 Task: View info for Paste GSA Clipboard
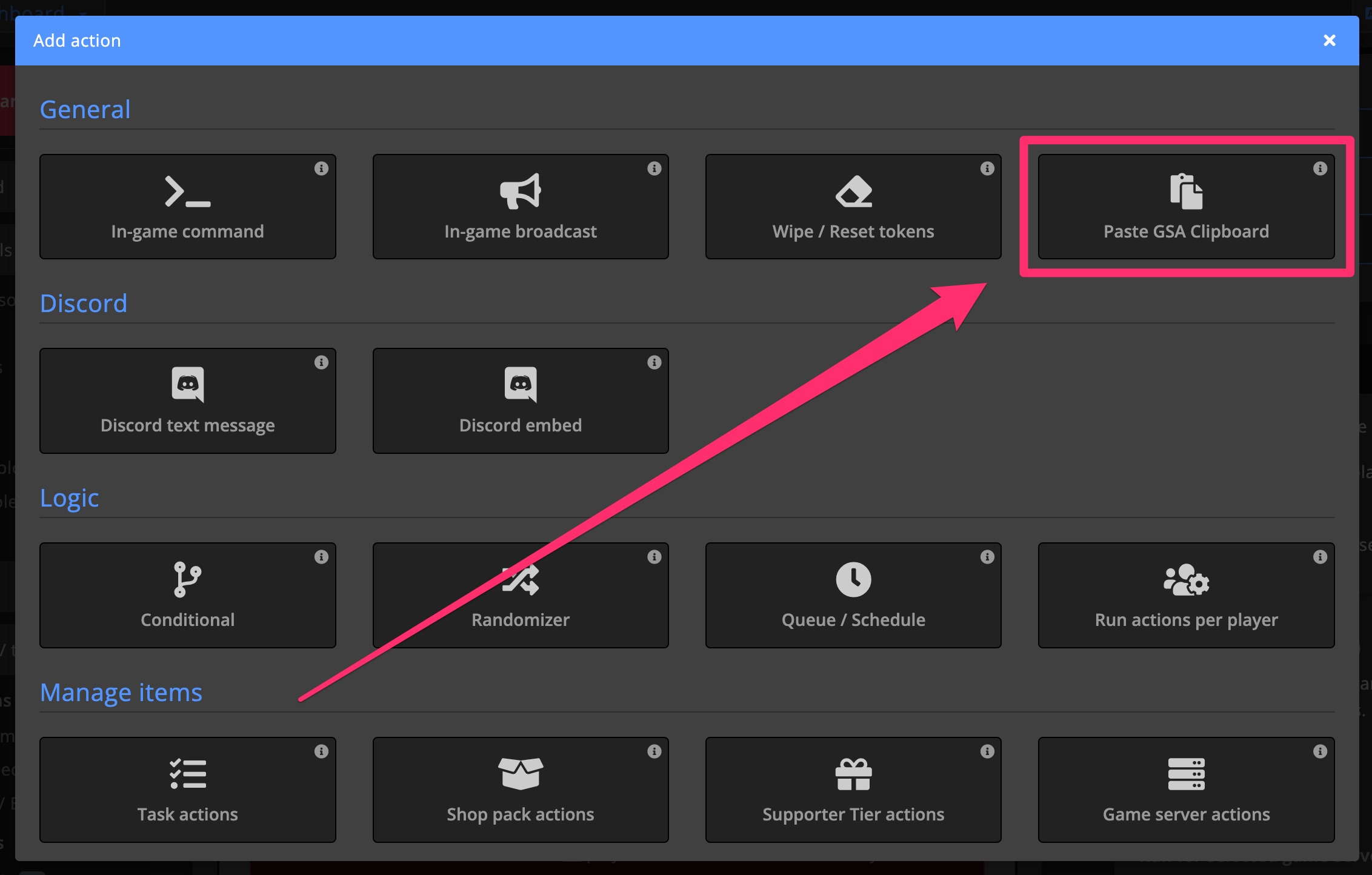(1320, 168)
